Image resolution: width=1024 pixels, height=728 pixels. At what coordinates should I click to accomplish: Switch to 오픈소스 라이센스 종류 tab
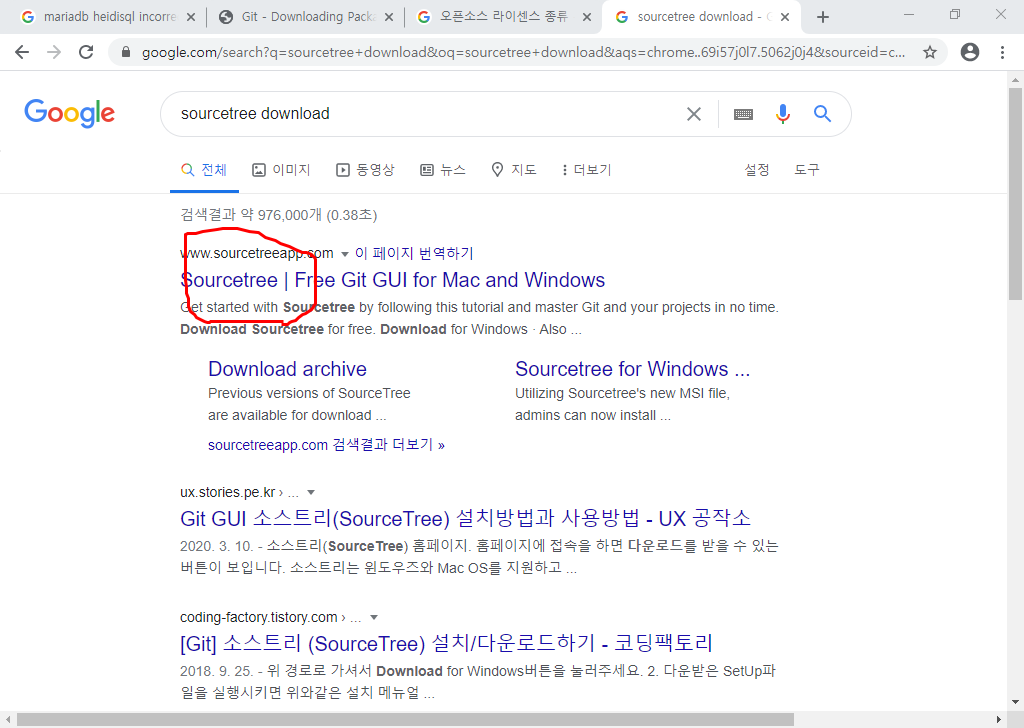[x=502, y=17]
